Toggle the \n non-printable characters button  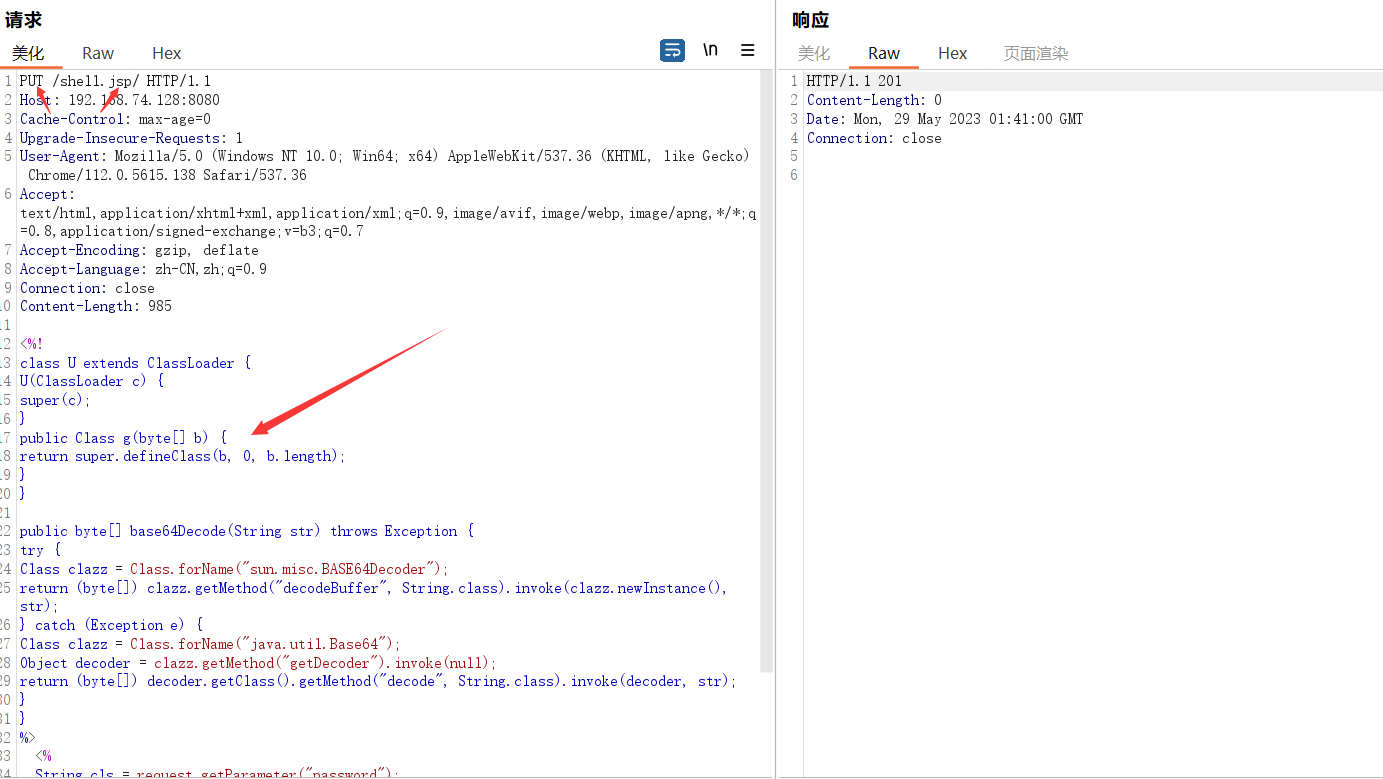coord(710,50)
